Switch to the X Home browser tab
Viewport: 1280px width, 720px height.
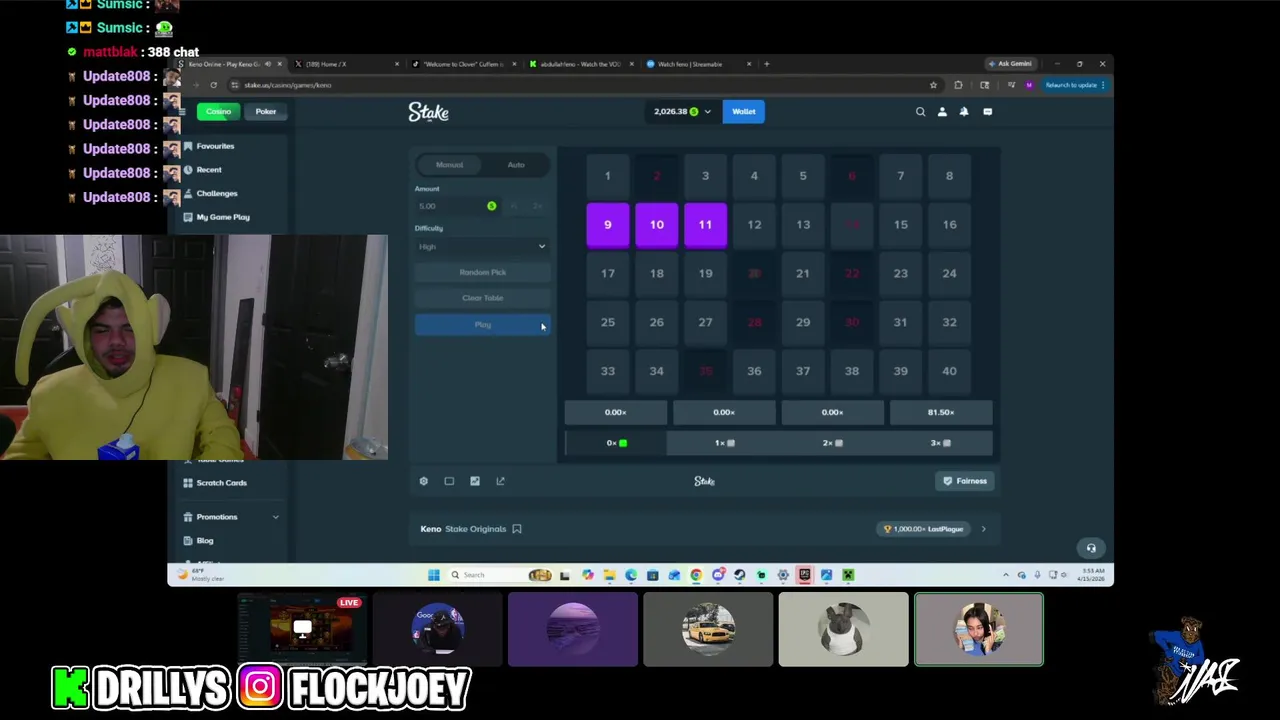(x=345, y=64)
